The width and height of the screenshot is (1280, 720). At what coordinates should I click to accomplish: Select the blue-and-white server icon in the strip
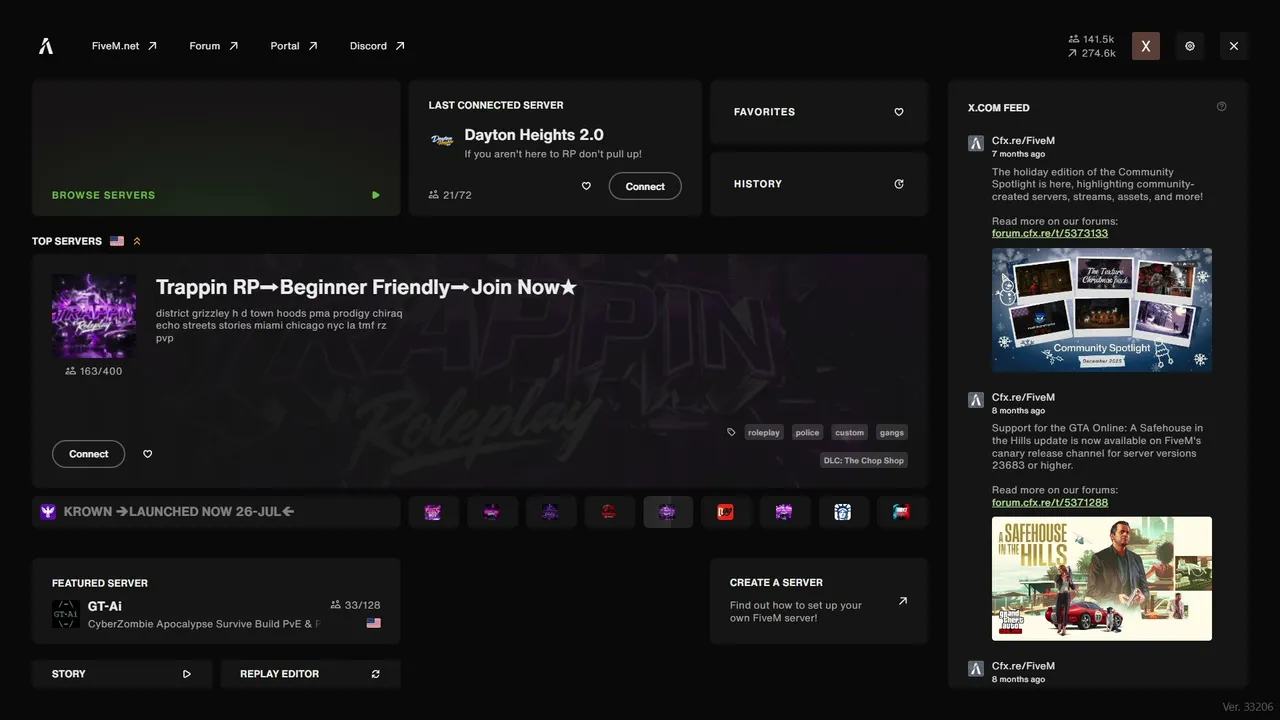[843, 512]
